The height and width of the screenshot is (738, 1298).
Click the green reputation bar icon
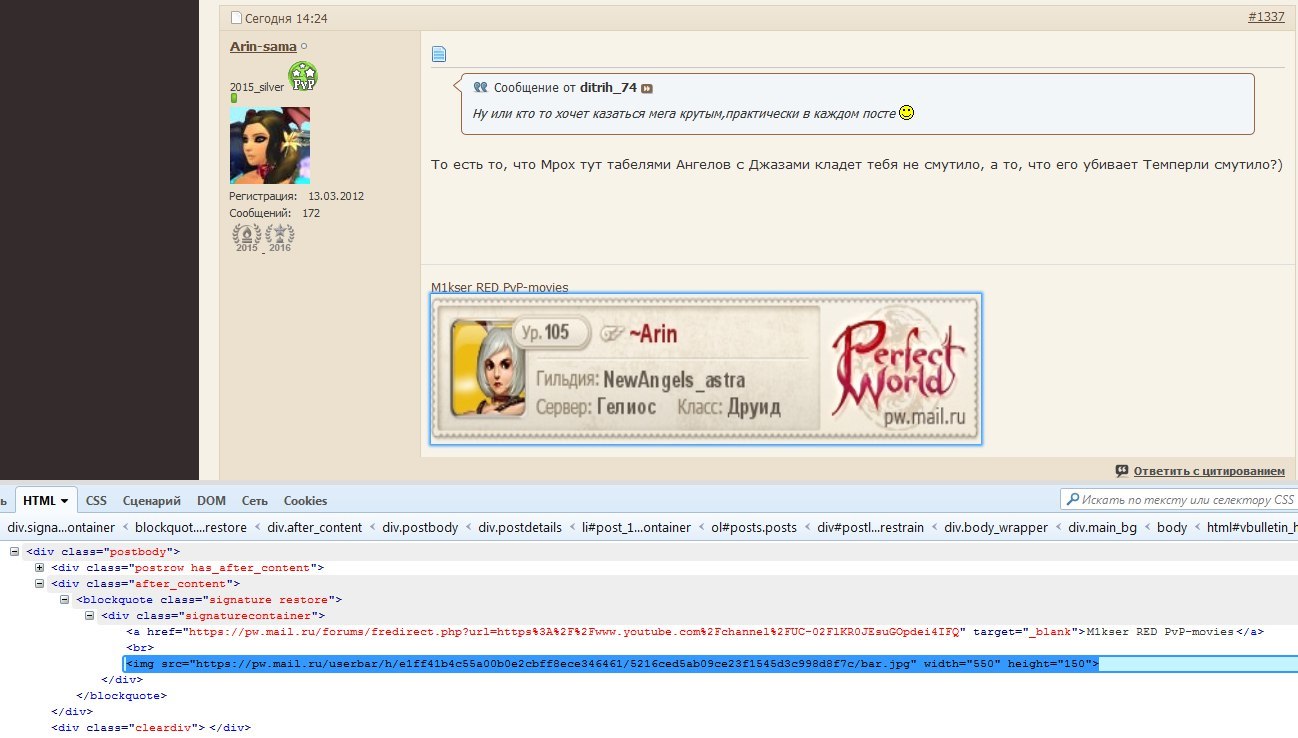234,99
